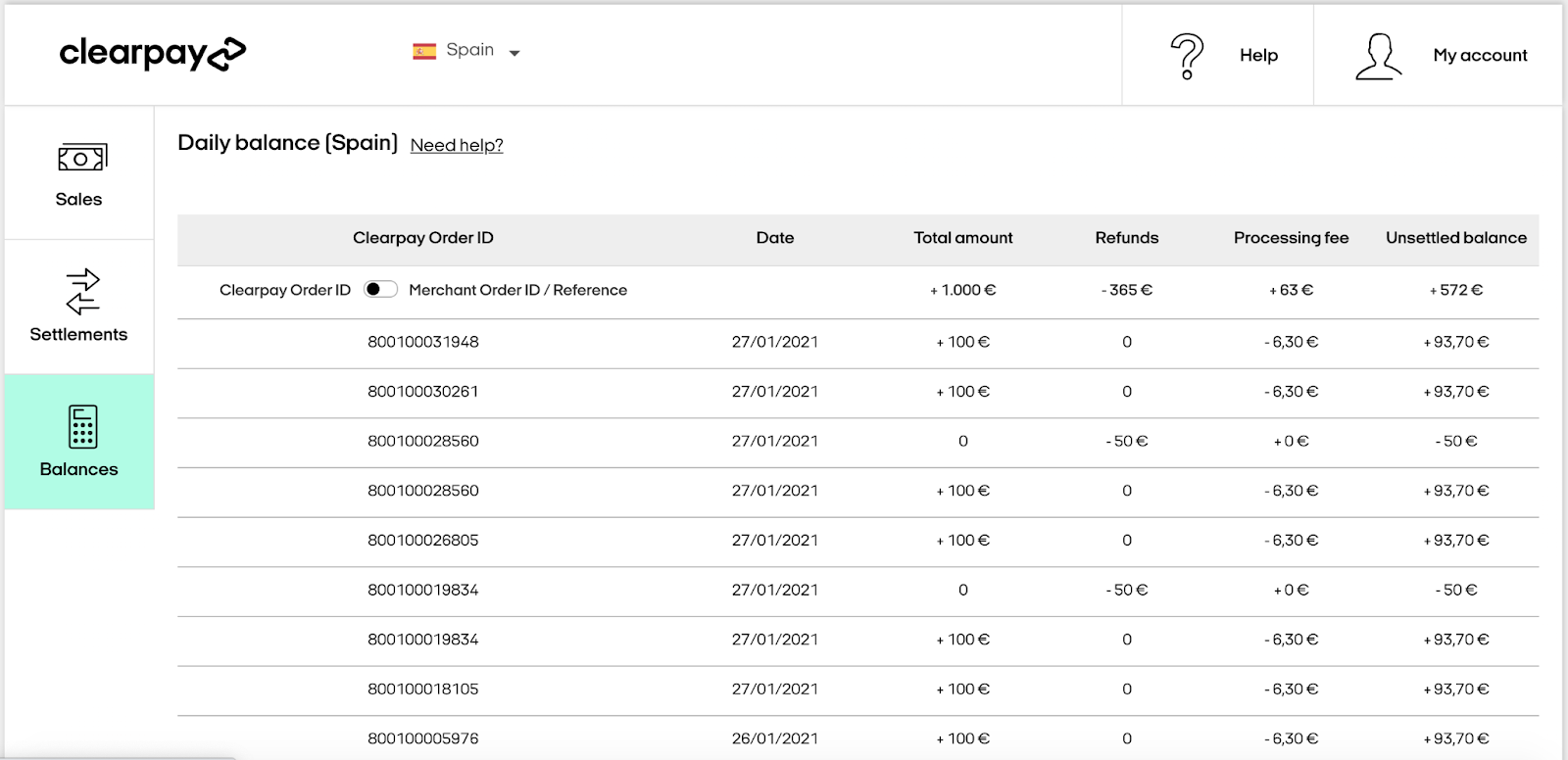Viewport: 1568px width, 760px height.
Task: Click the Date column header
Action: click(x=775, y=238)
